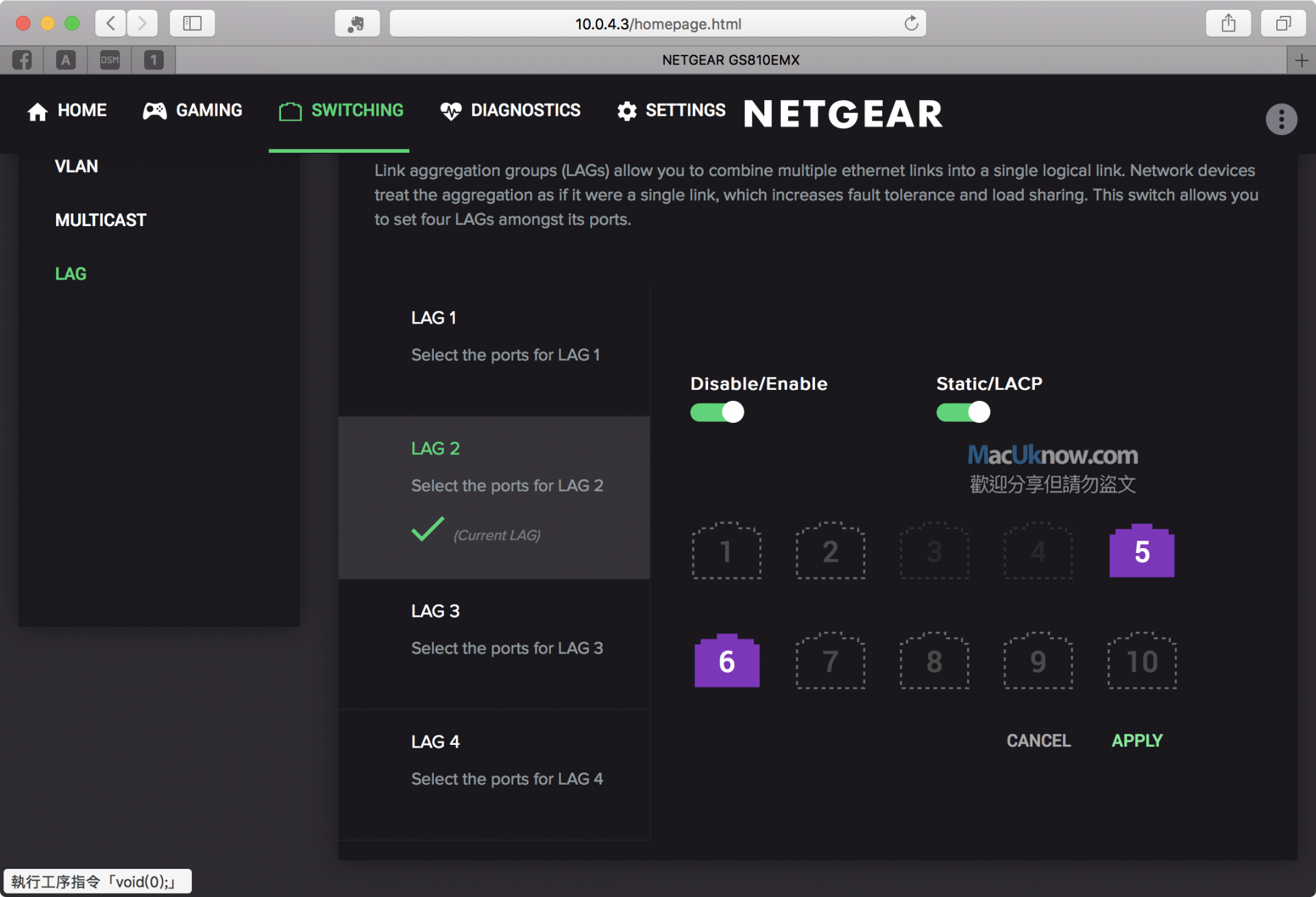1316x897 pixels.
Task: Click APPLY to save LAG
Action: pyautogui.click(x=1136, y=741)
